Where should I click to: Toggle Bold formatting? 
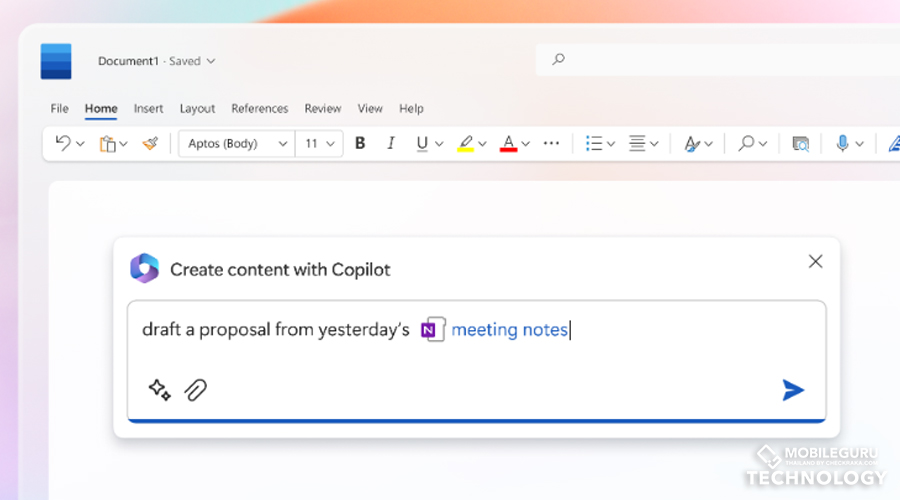click(x=360, y=143)
